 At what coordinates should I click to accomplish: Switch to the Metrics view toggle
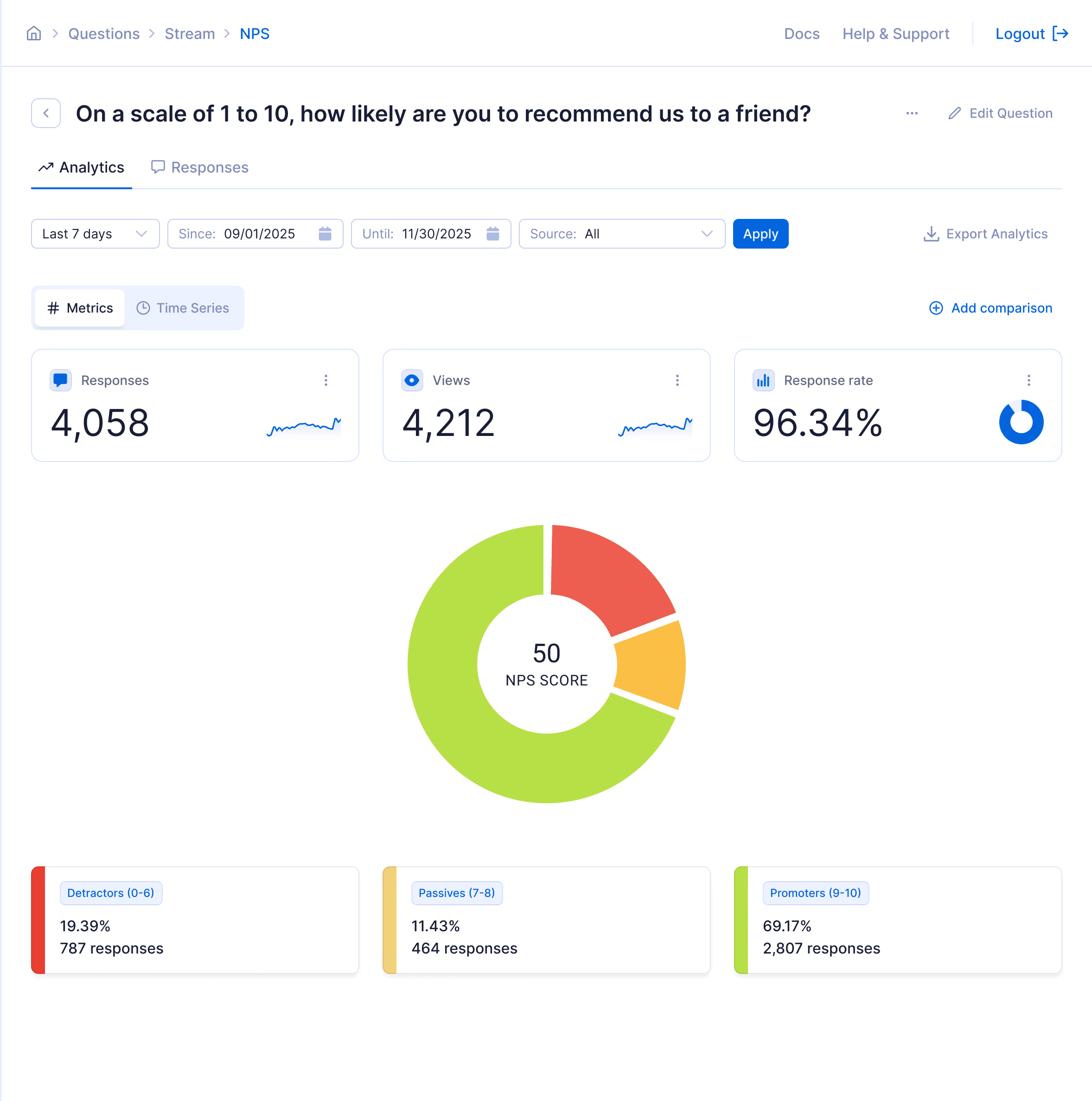[x=80, y=308]
